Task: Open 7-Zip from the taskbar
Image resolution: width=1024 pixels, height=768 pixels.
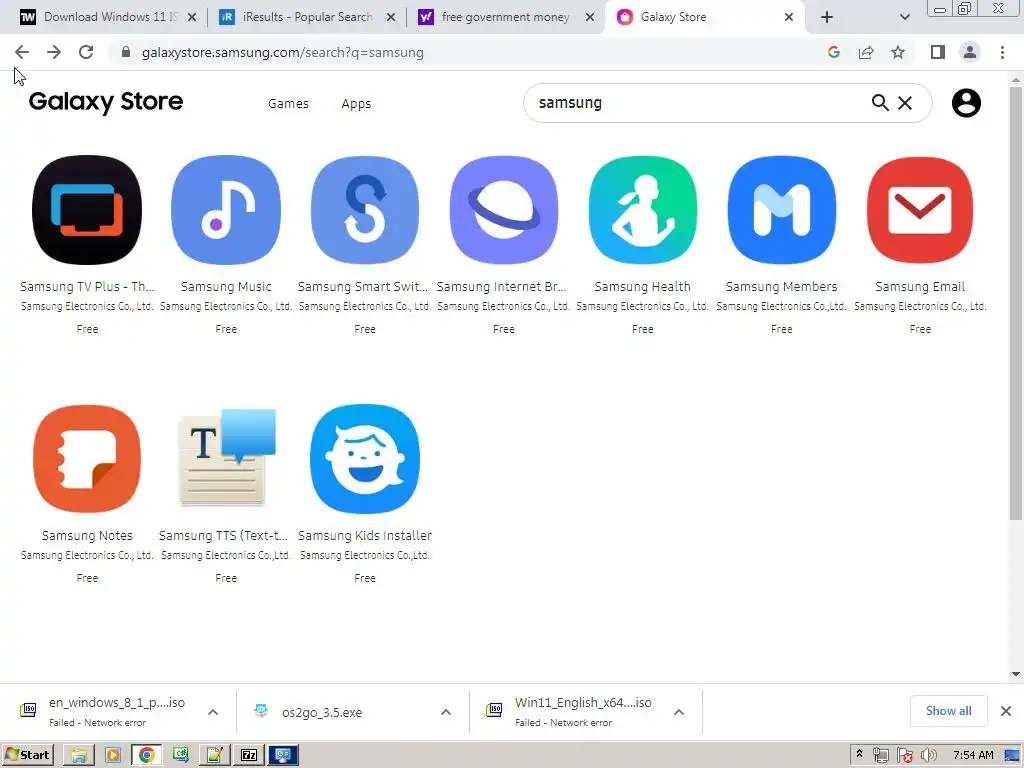Action: tap(249, 755)
